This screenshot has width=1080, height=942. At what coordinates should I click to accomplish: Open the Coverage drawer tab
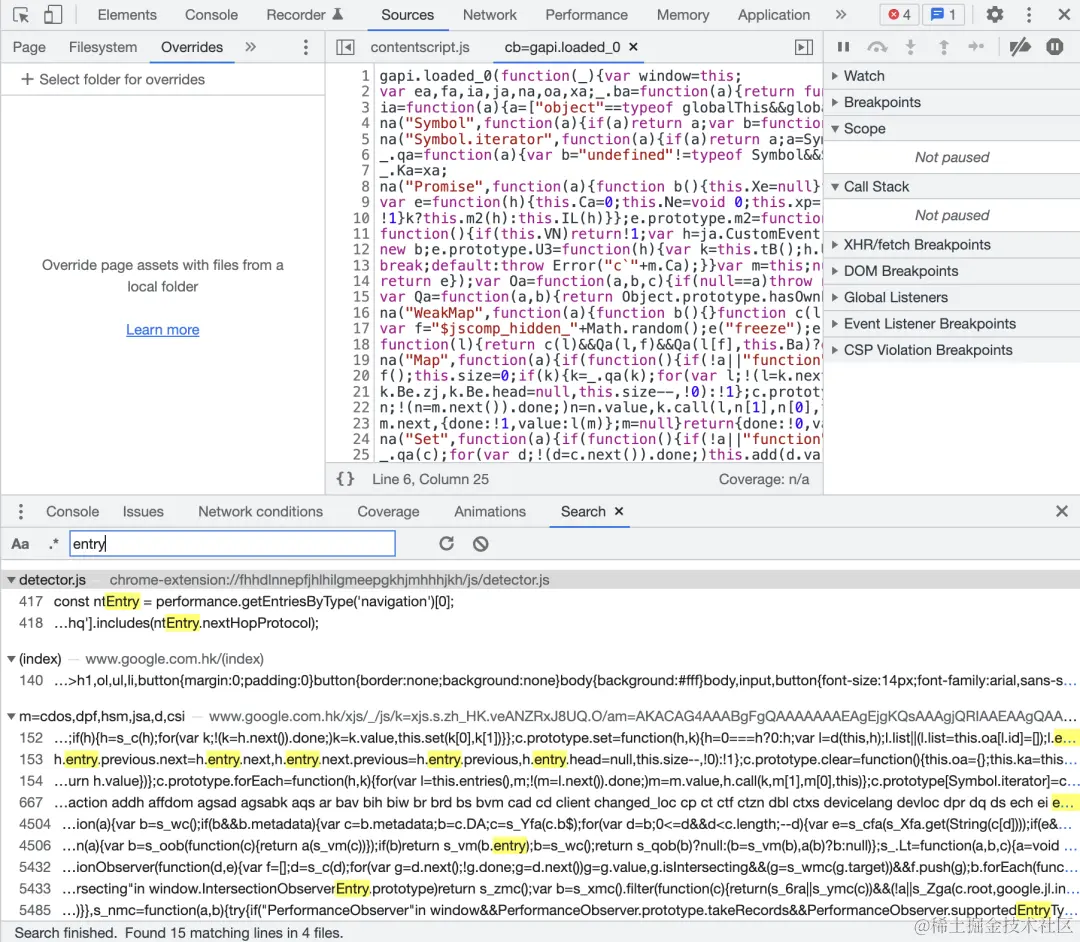(388, 512)
